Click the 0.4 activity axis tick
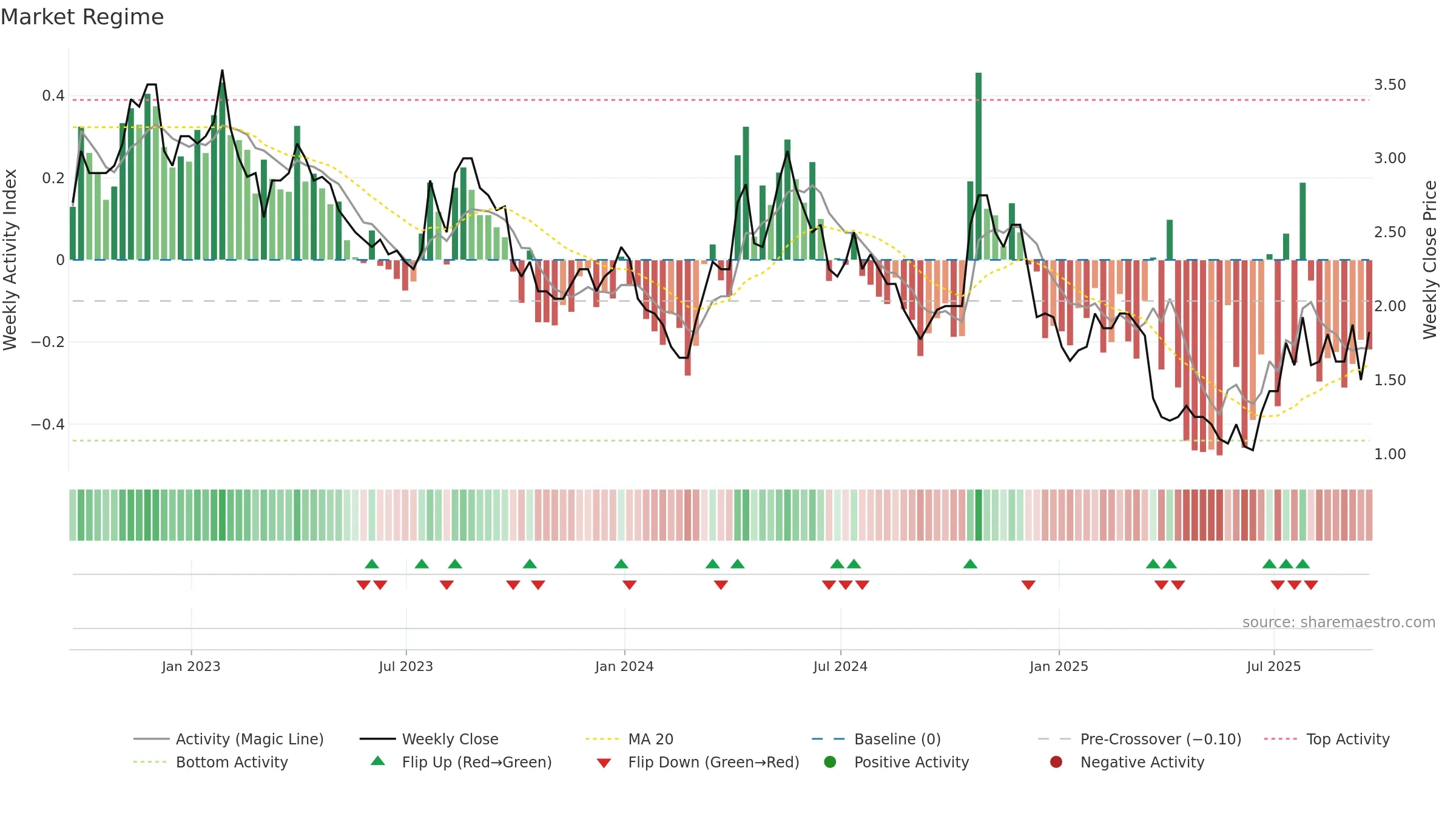This screenshot has width=1456, height=819. click(x=53, y=95)
